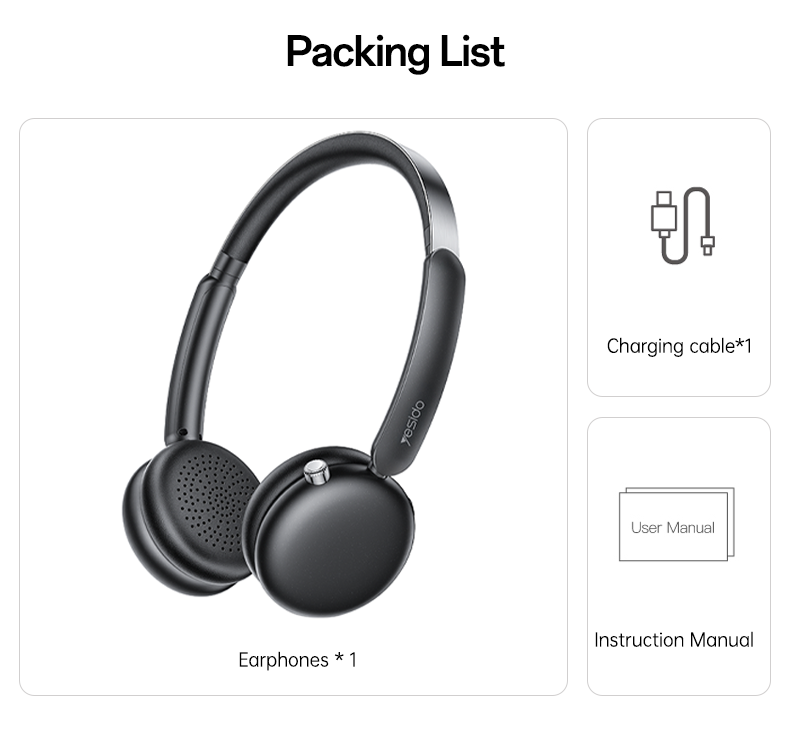
Task: Click the User Manual booklet icon
Action: coord(677,524)
